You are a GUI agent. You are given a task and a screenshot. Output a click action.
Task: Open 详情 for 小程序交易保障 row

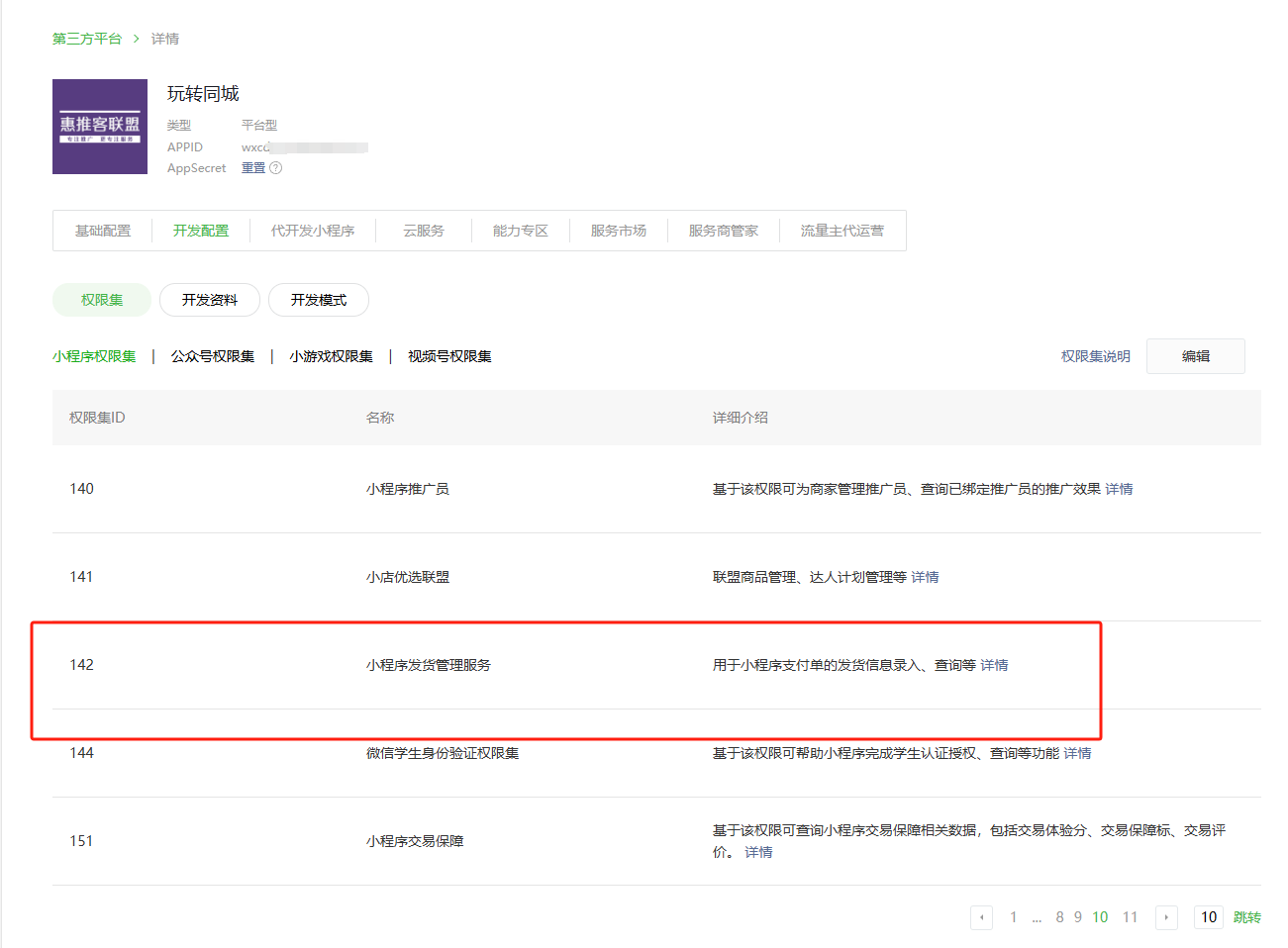click(x=759, y=852)
